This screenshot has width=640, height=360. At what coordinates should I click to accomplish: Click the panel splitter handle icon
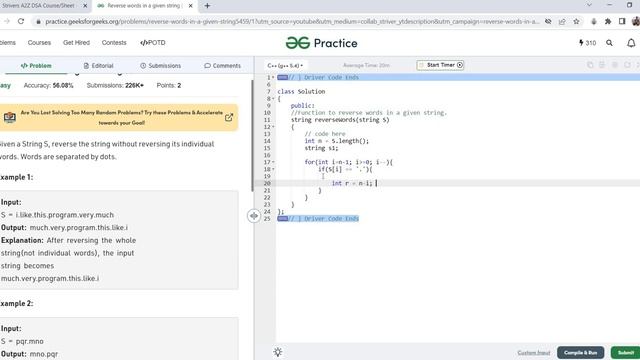pyautogui.click(x=254, y=216)
